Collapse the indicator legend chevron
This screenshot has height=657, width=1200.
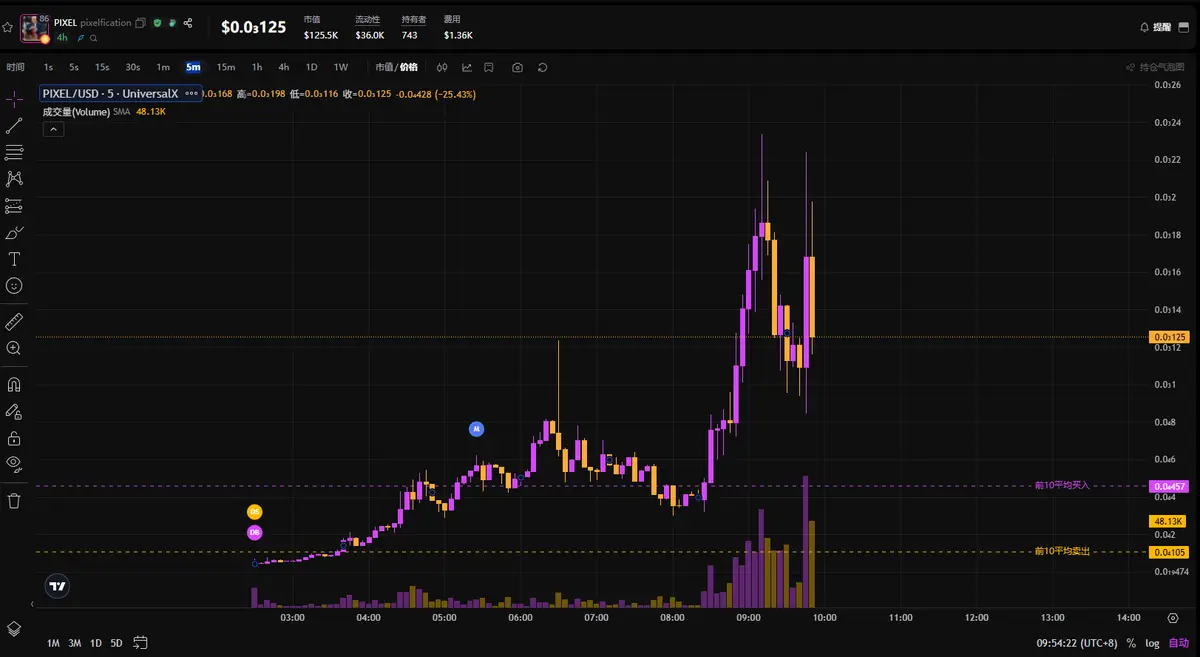52,130
